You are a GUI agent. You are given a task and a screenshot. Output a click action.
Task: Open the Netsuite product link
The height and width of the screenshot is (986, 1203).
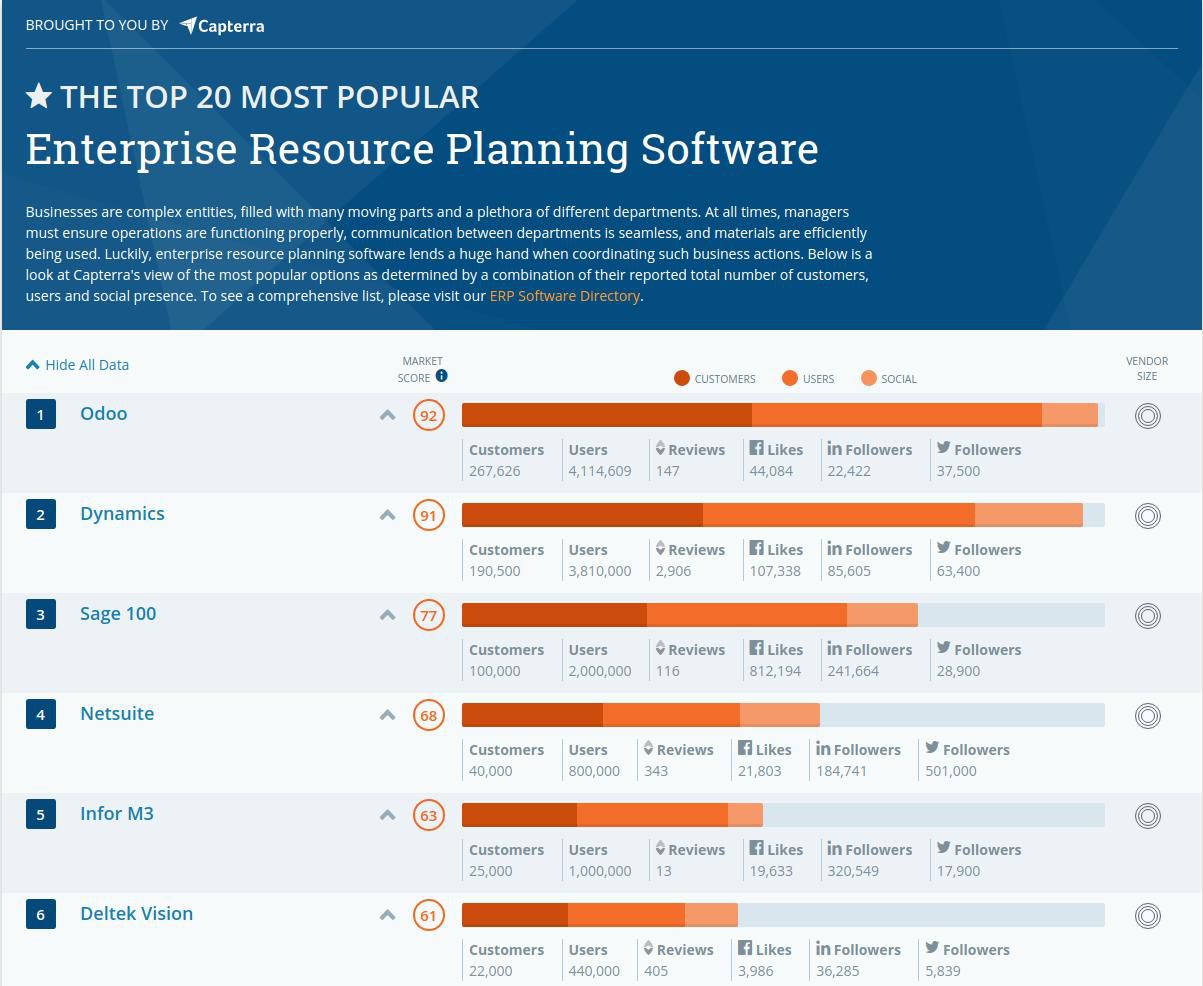(117, 714)
